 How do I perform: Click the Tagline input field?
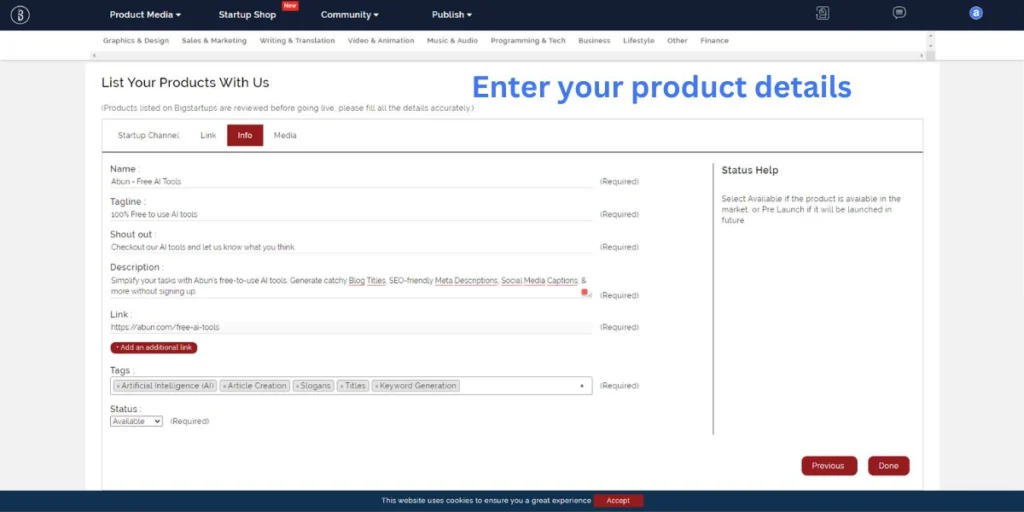click(351, 214)
